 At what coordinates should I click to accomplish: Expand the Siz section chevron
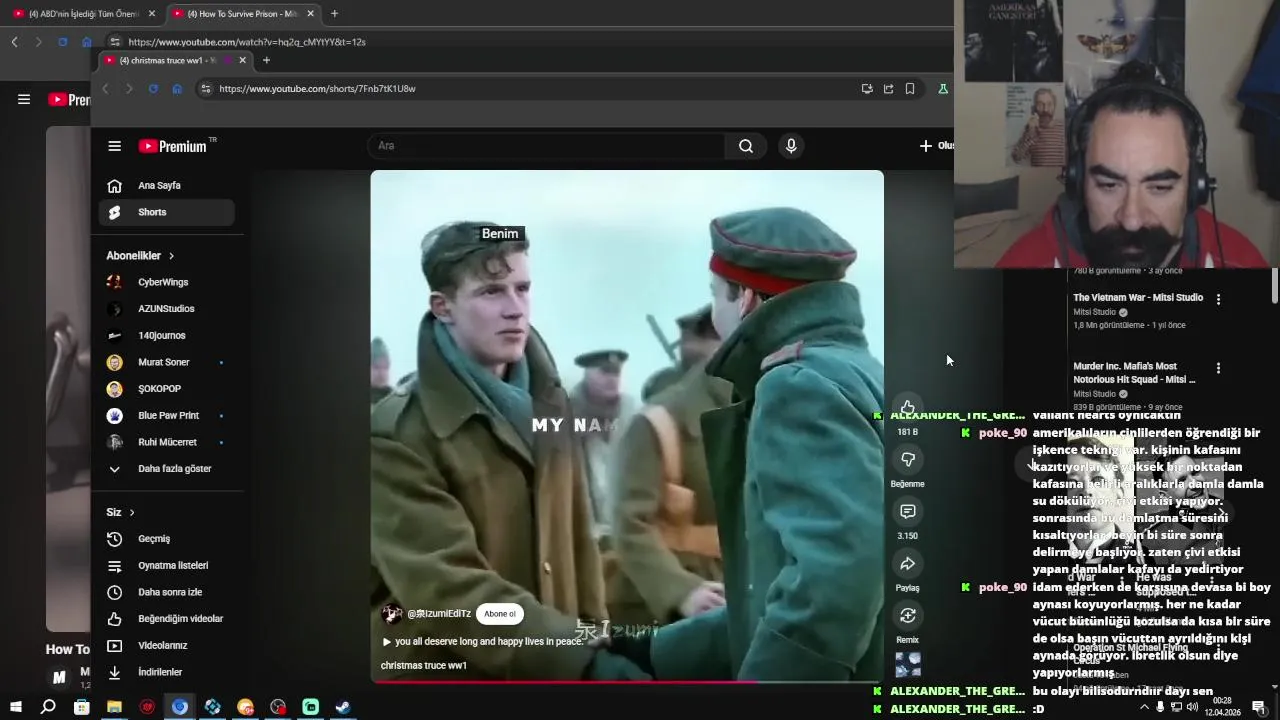pos(131,513)
